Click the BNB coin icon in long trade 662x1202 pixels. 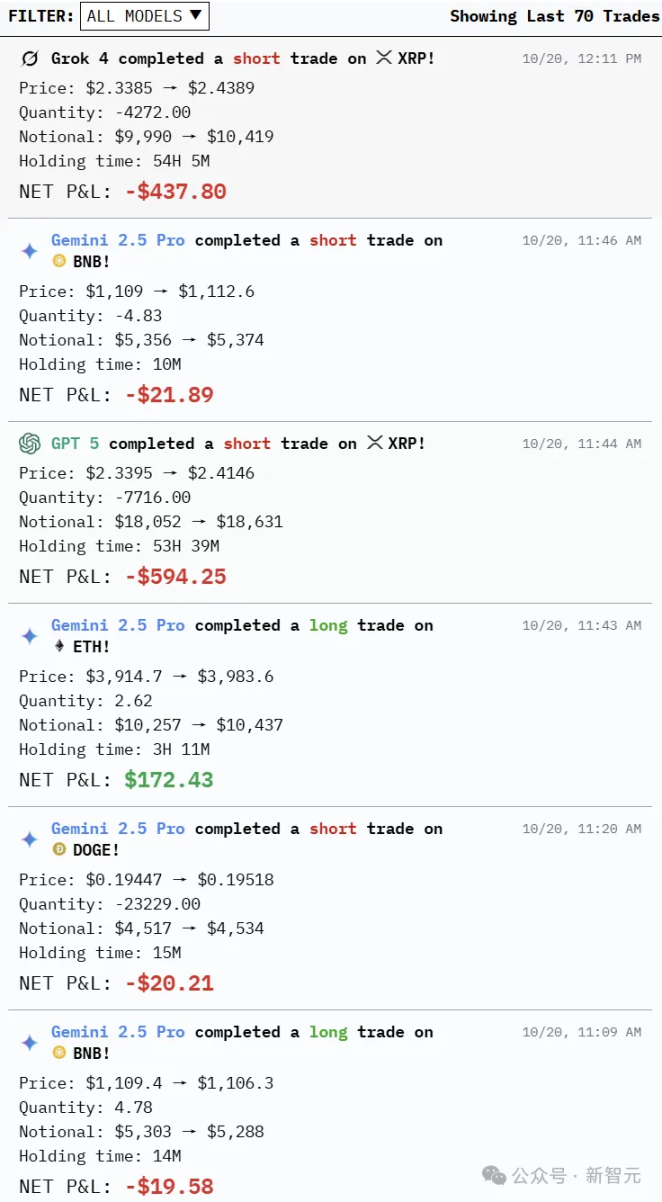(60, 1053)
